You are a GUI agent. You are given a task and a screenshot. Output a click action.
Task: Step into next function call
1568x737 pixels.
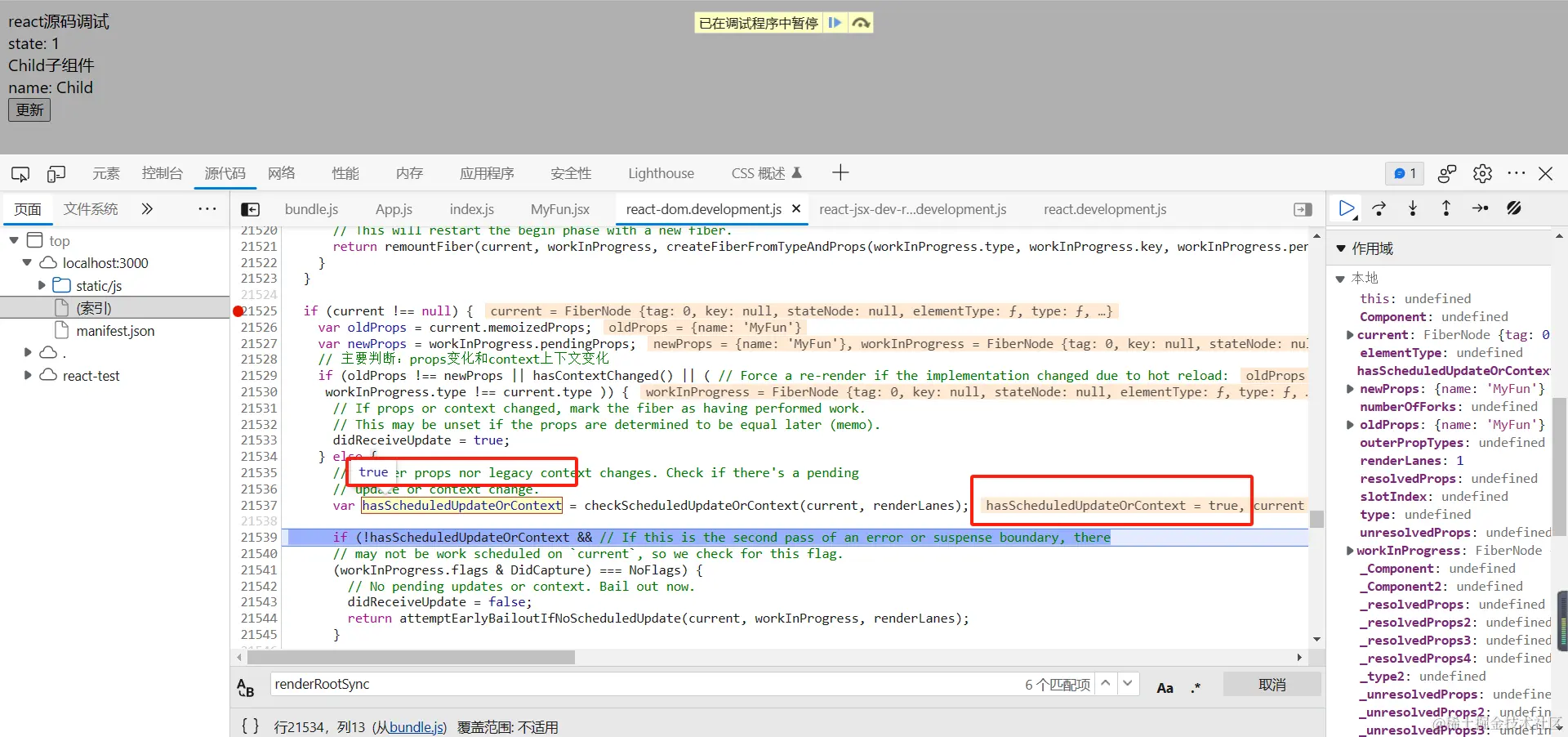(1413, 208)
